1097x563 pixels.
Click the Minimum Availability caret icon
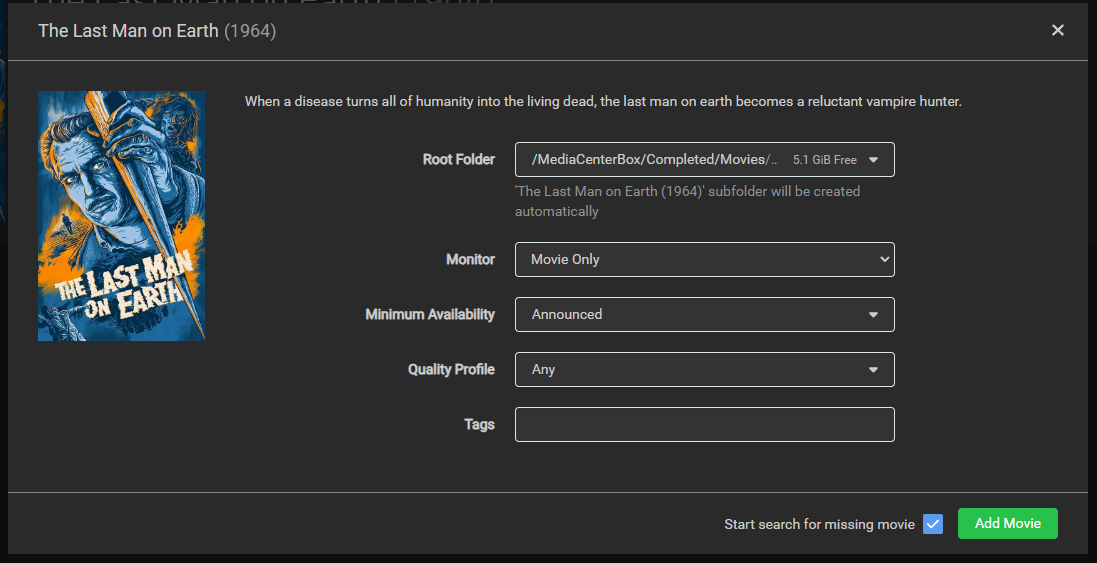(873, 315)
